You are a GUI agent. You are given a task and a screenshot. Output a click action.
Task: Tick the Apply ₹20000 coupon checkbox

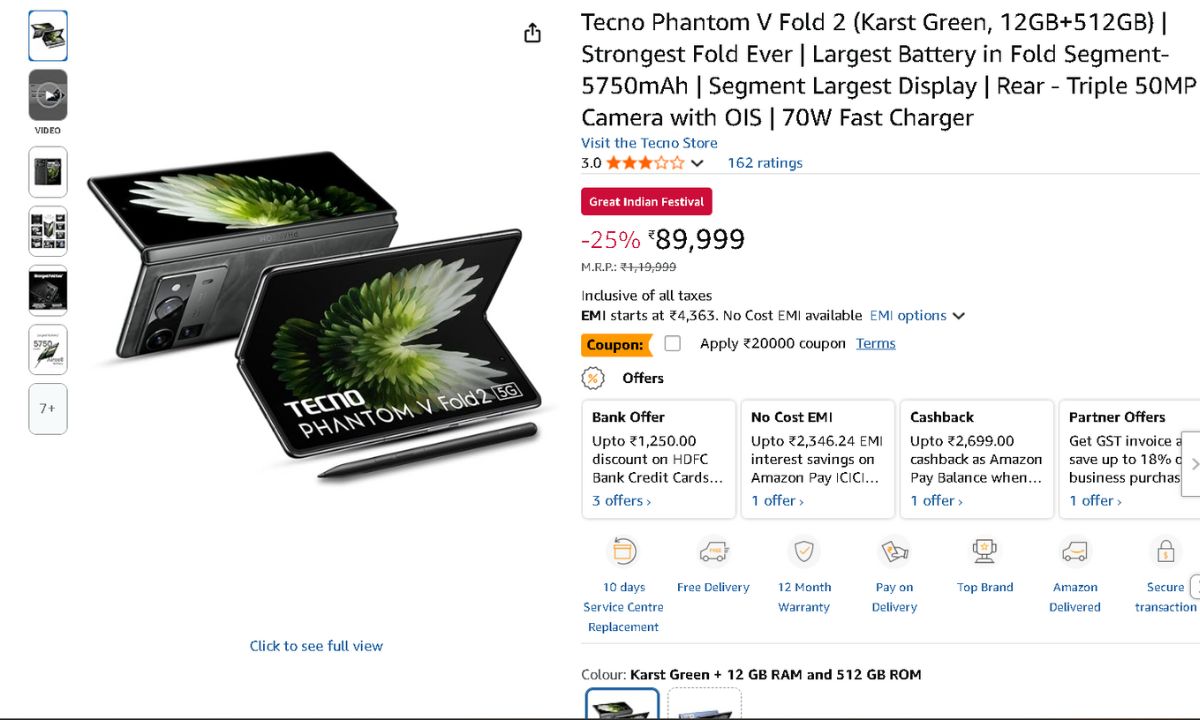(x=673, y=344)
